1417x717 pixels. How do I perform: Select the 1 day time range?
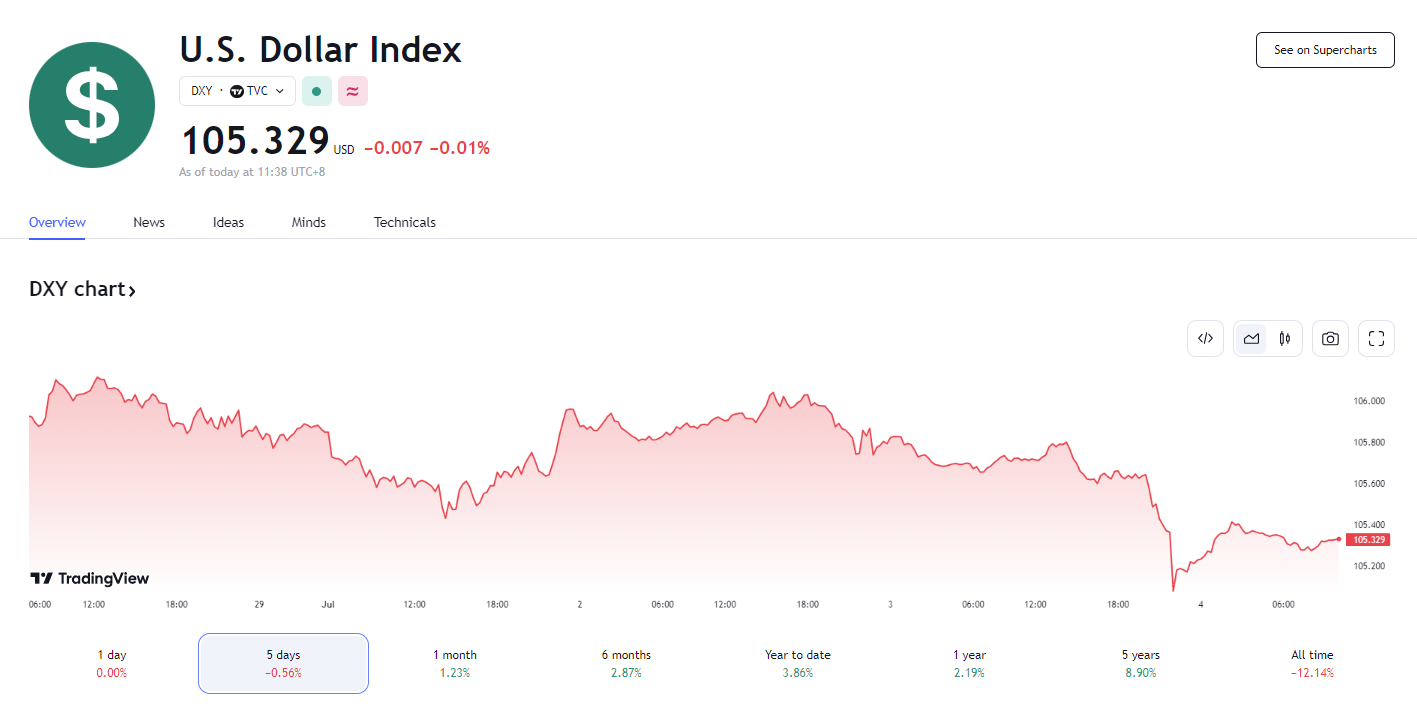click(x=112, y=663)
